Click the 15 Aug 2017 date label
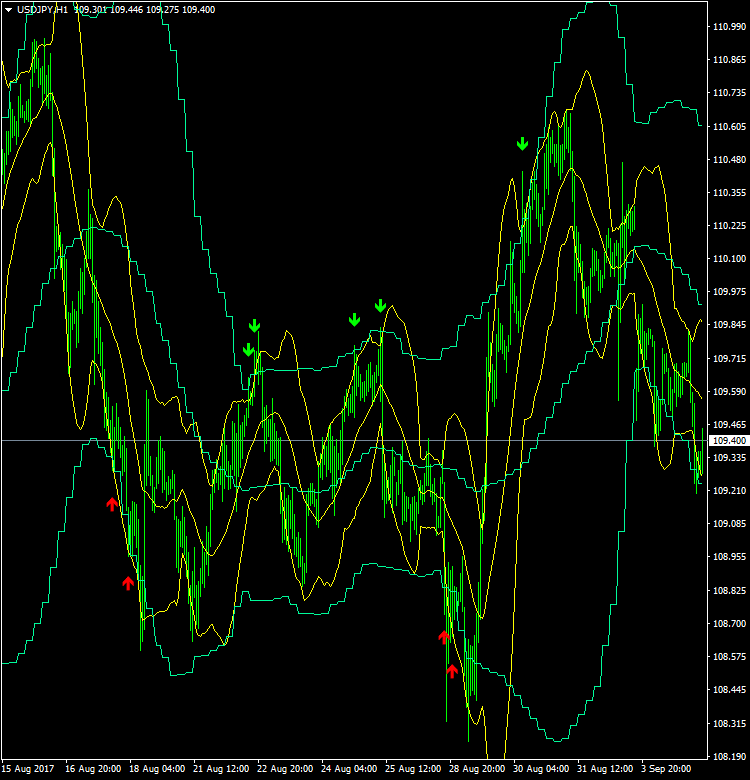The image size is (750, 780). [x=28, y=769]
